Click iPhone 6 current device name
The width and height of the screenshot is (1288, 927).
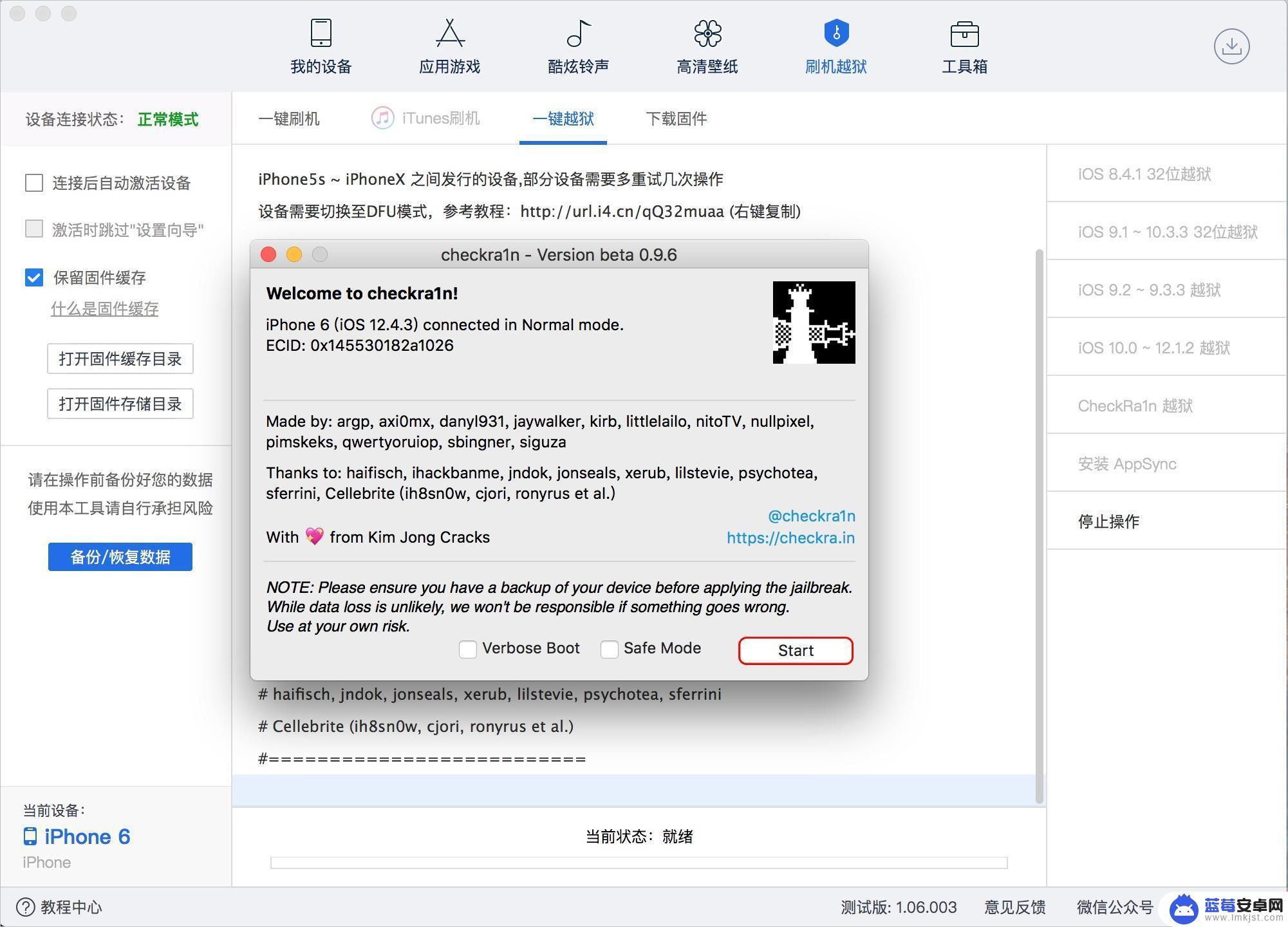coord(87,836)
